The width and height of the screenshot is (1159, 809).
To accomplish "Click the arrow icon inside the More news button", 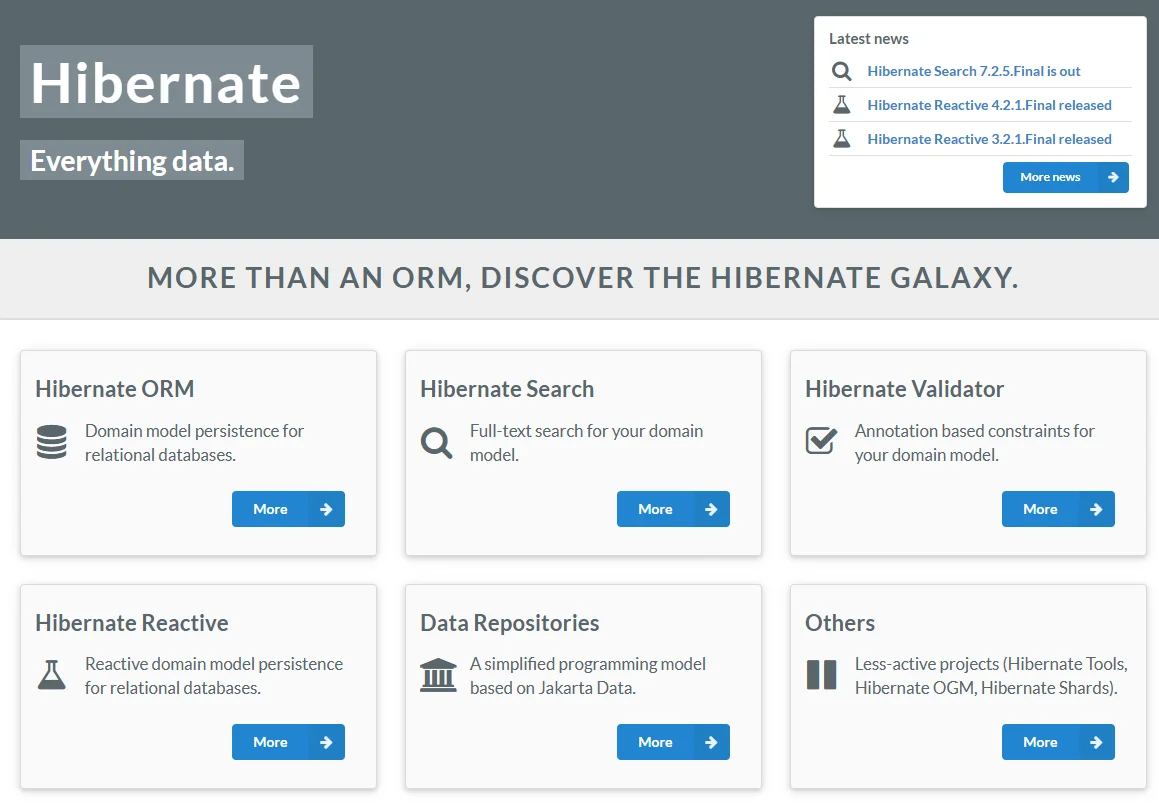I will click(1112, 177).
